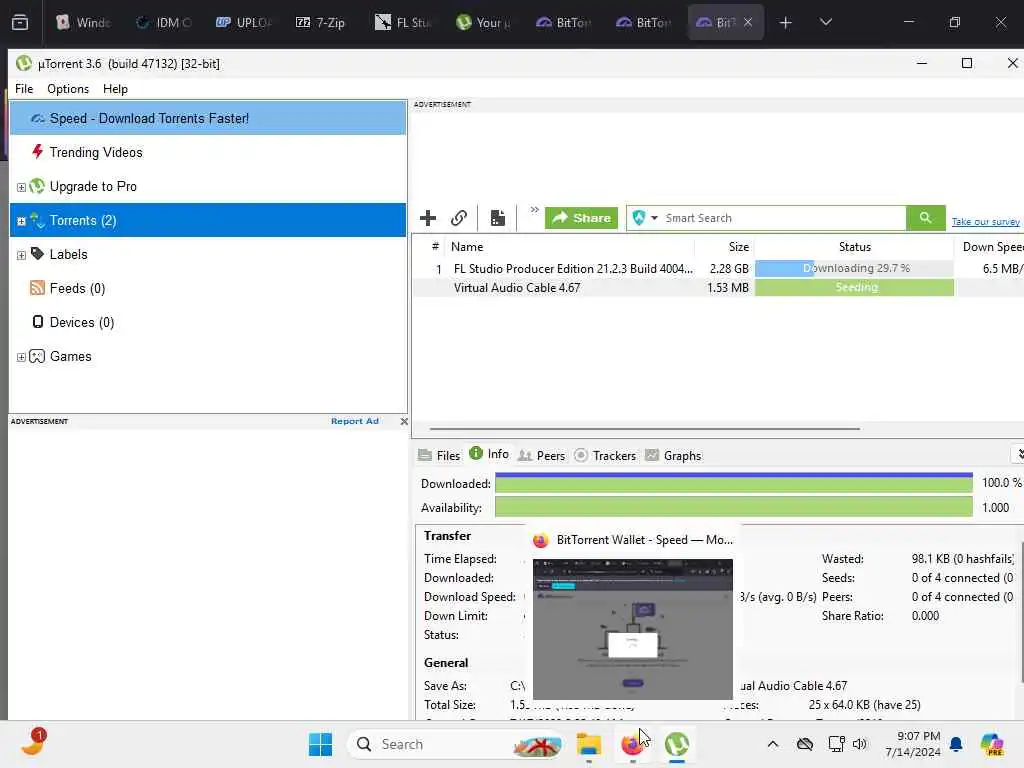This screenshot has height=768, width=1024.
Task: Expand the Upgrade to Pro node
Action: click(21, 187)
